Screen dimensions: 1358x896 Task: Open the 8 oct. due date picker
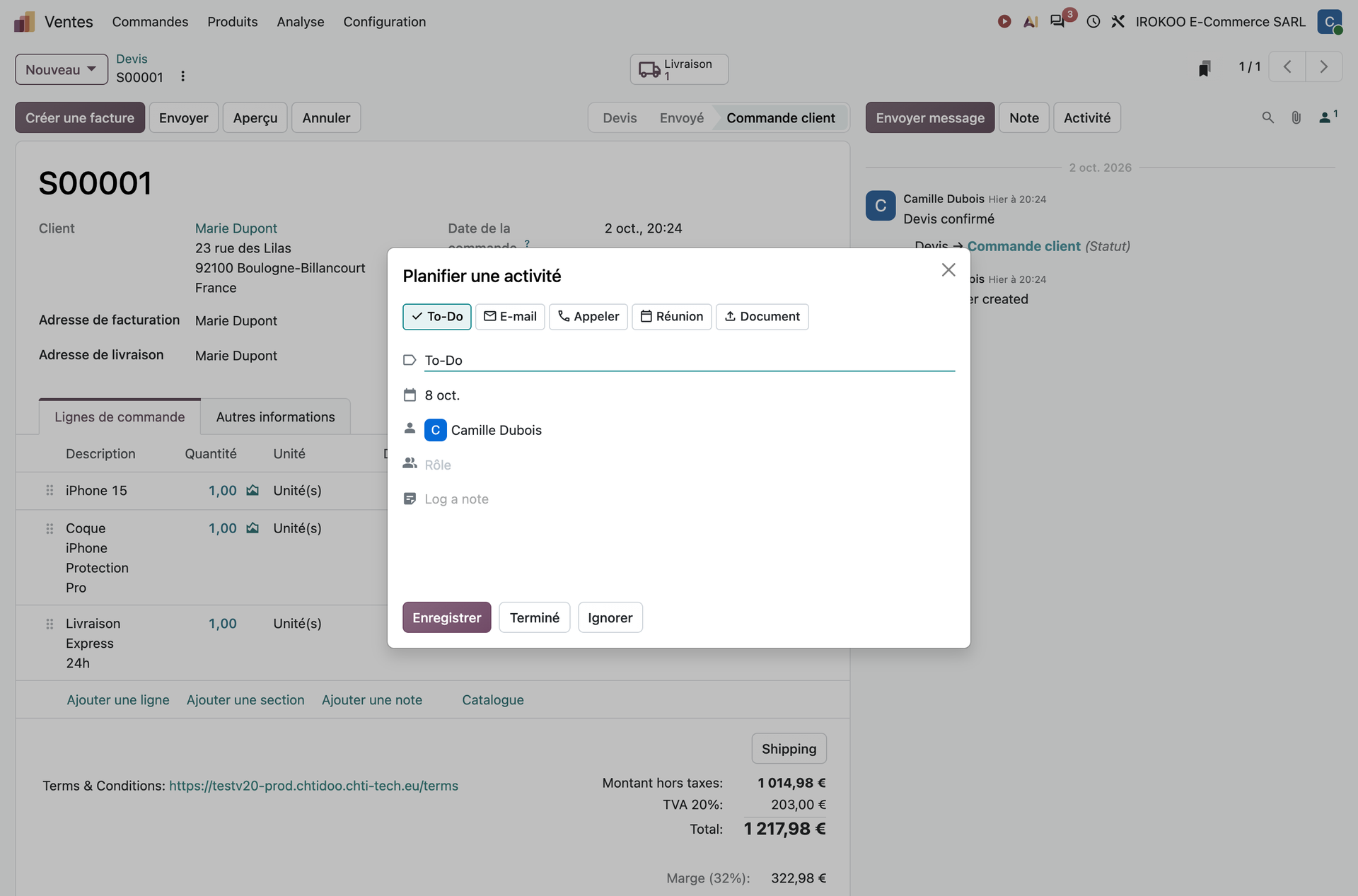[x=690, y=395]
